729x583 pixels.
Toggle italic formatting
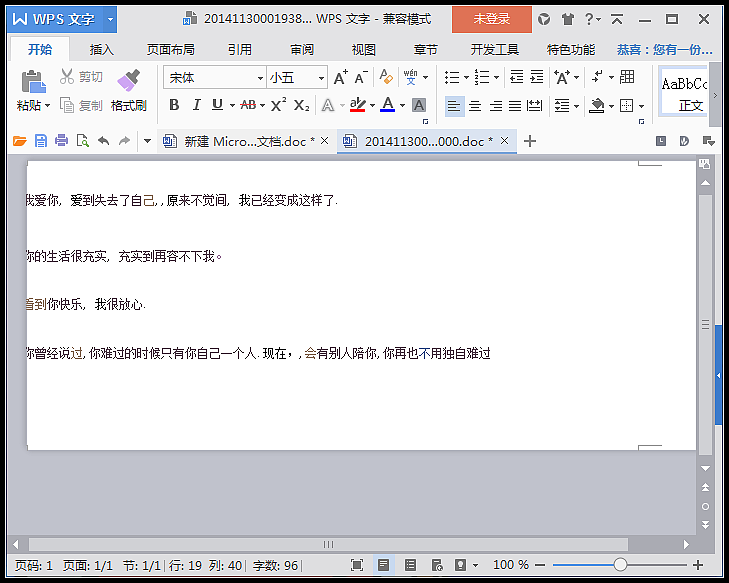coord(196,105)
